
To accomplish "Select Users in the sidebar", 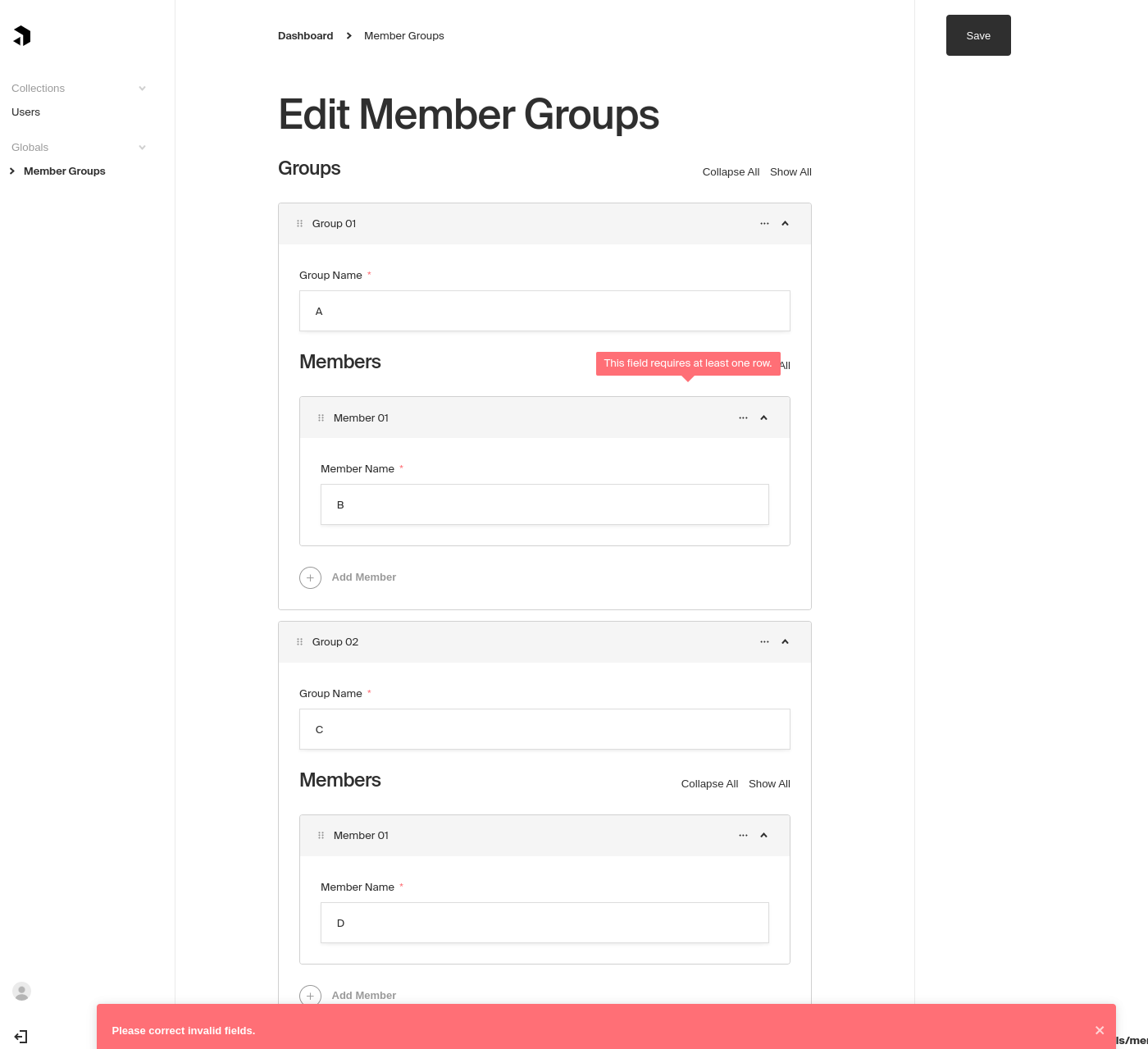I will point(25,112).
